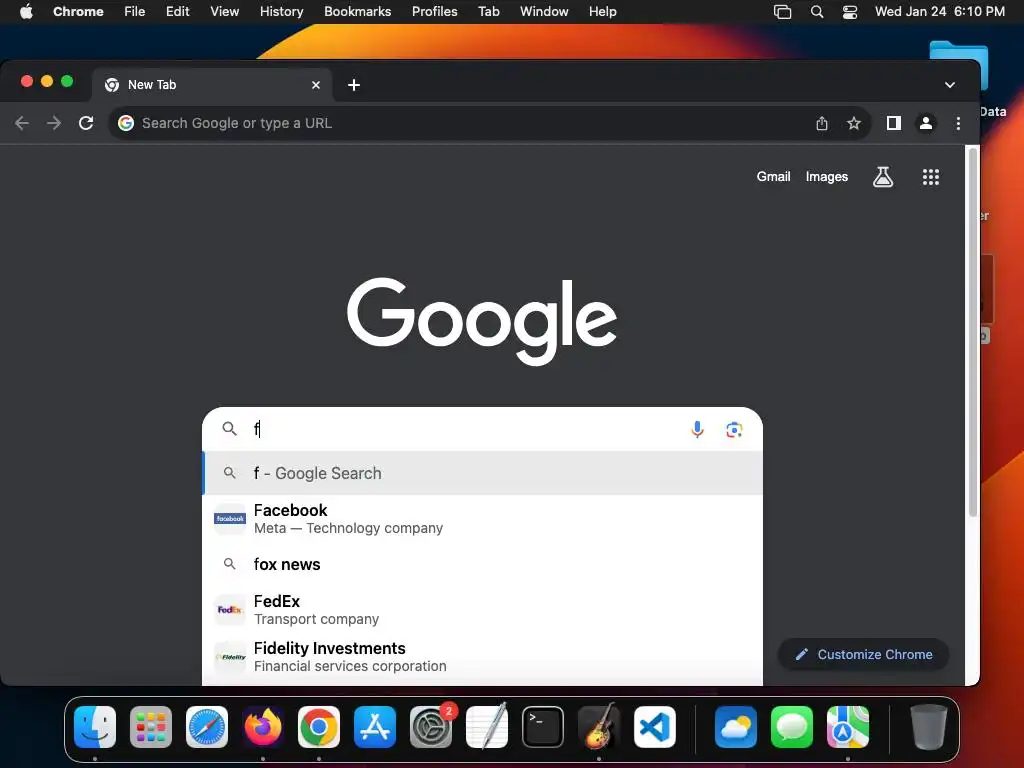The width and height of the screenshot is (1024, 768).
Task: Launch Safari from the dock
Action: pyautogui.click(x=207, y=727)
